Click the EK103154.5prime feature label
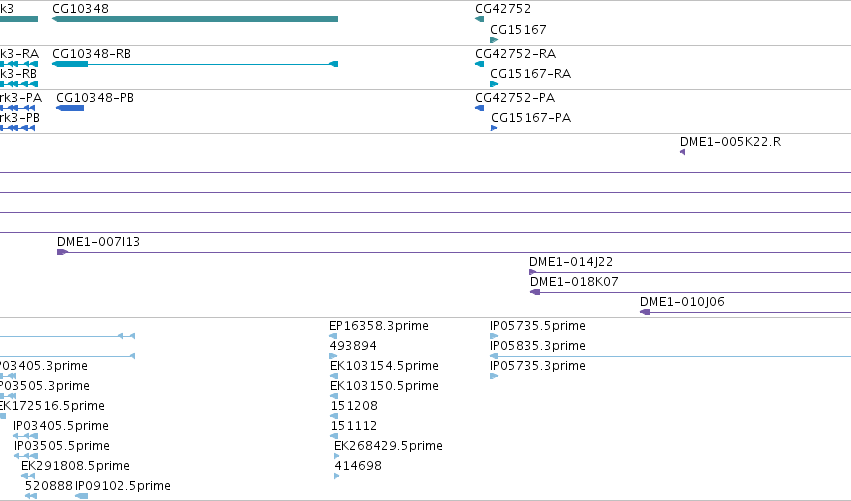This screenshot has width=851, height=501. 384,366
